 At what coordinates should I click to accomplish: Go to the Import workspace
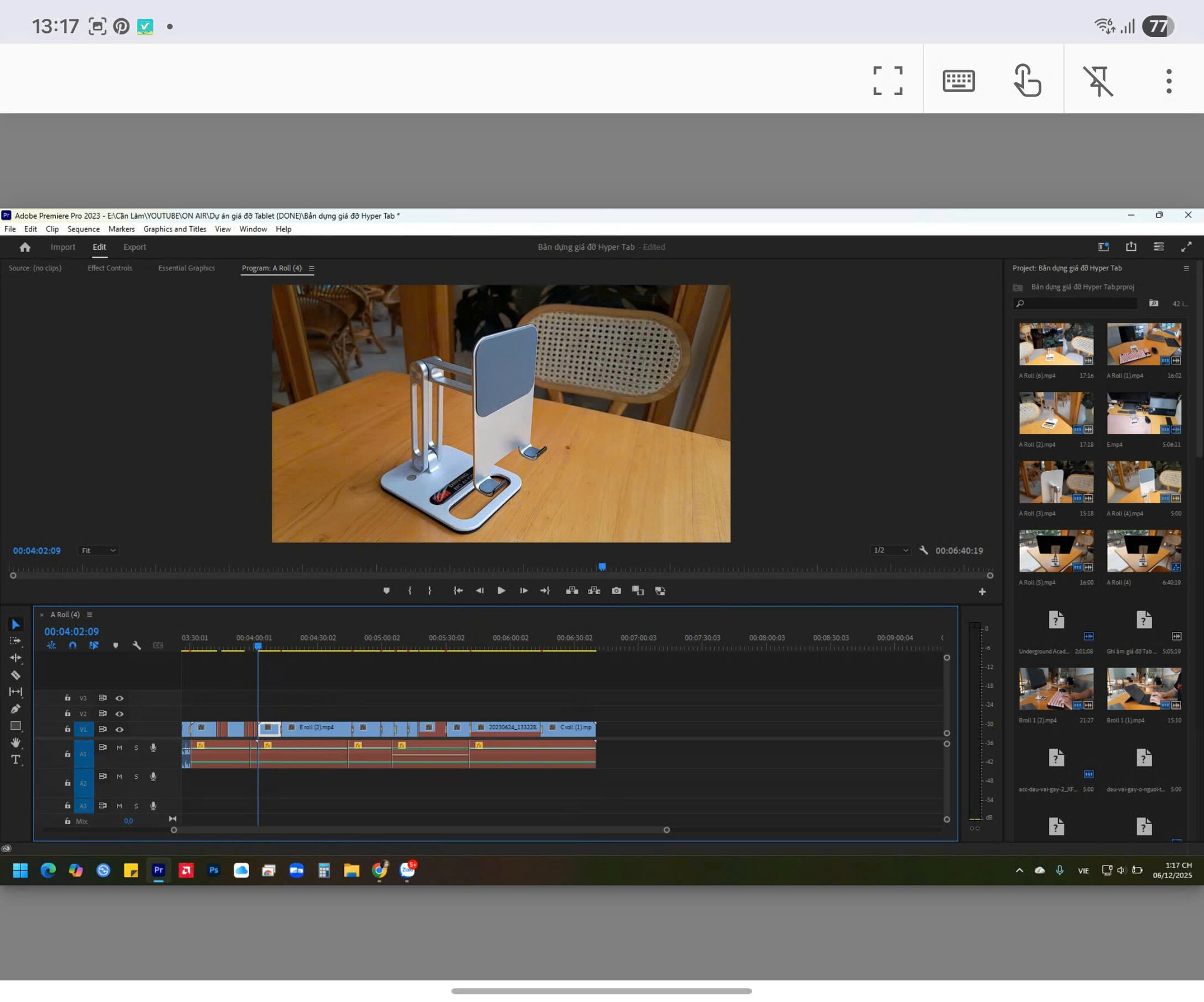click(x=63, y=247)
